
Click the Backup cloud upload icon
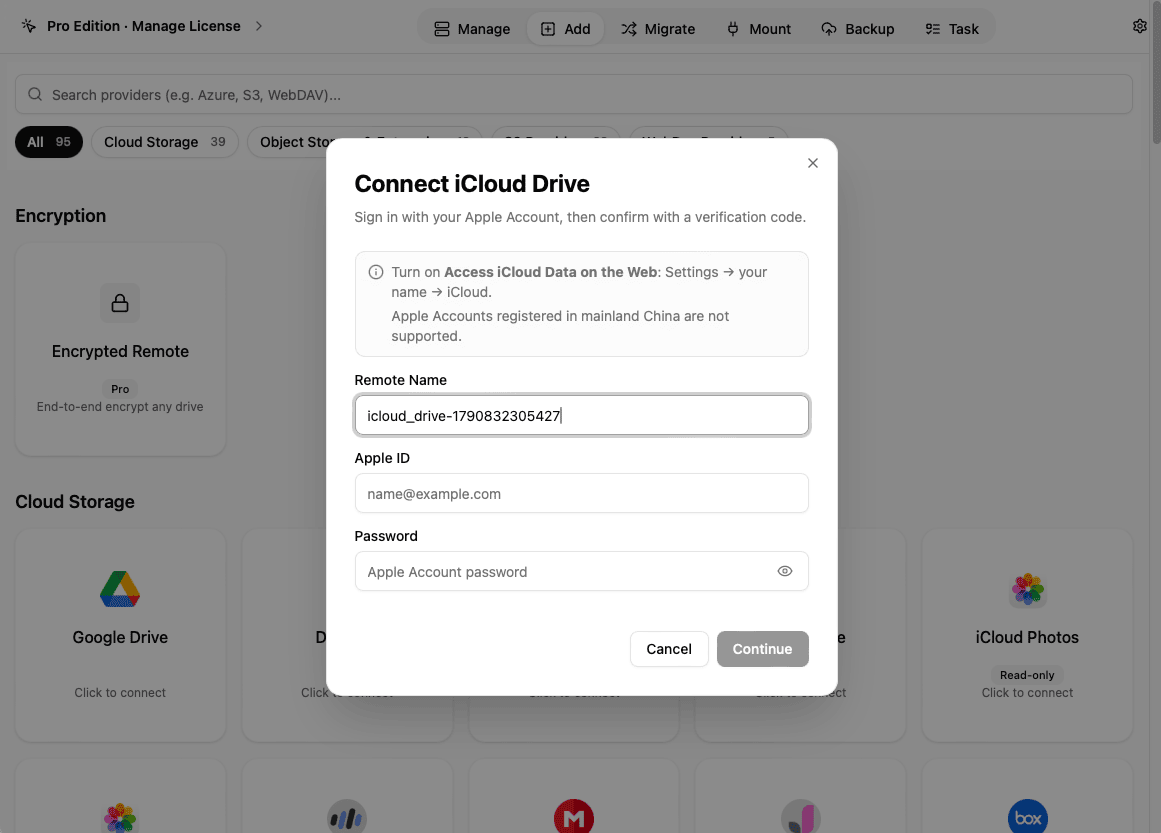[x=829, y=29]
